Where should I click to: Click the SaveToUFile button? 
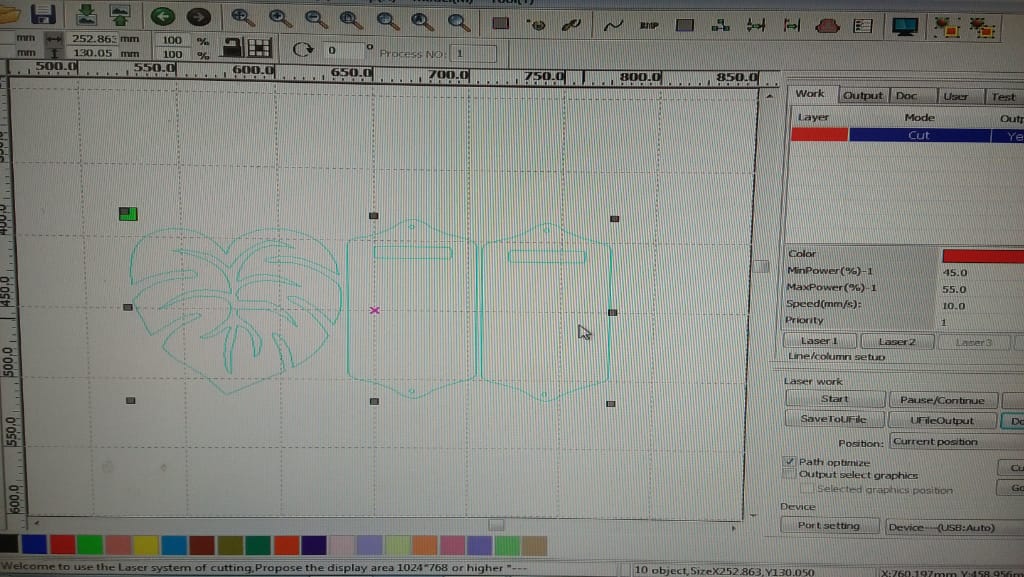click(x=834, y=419)
